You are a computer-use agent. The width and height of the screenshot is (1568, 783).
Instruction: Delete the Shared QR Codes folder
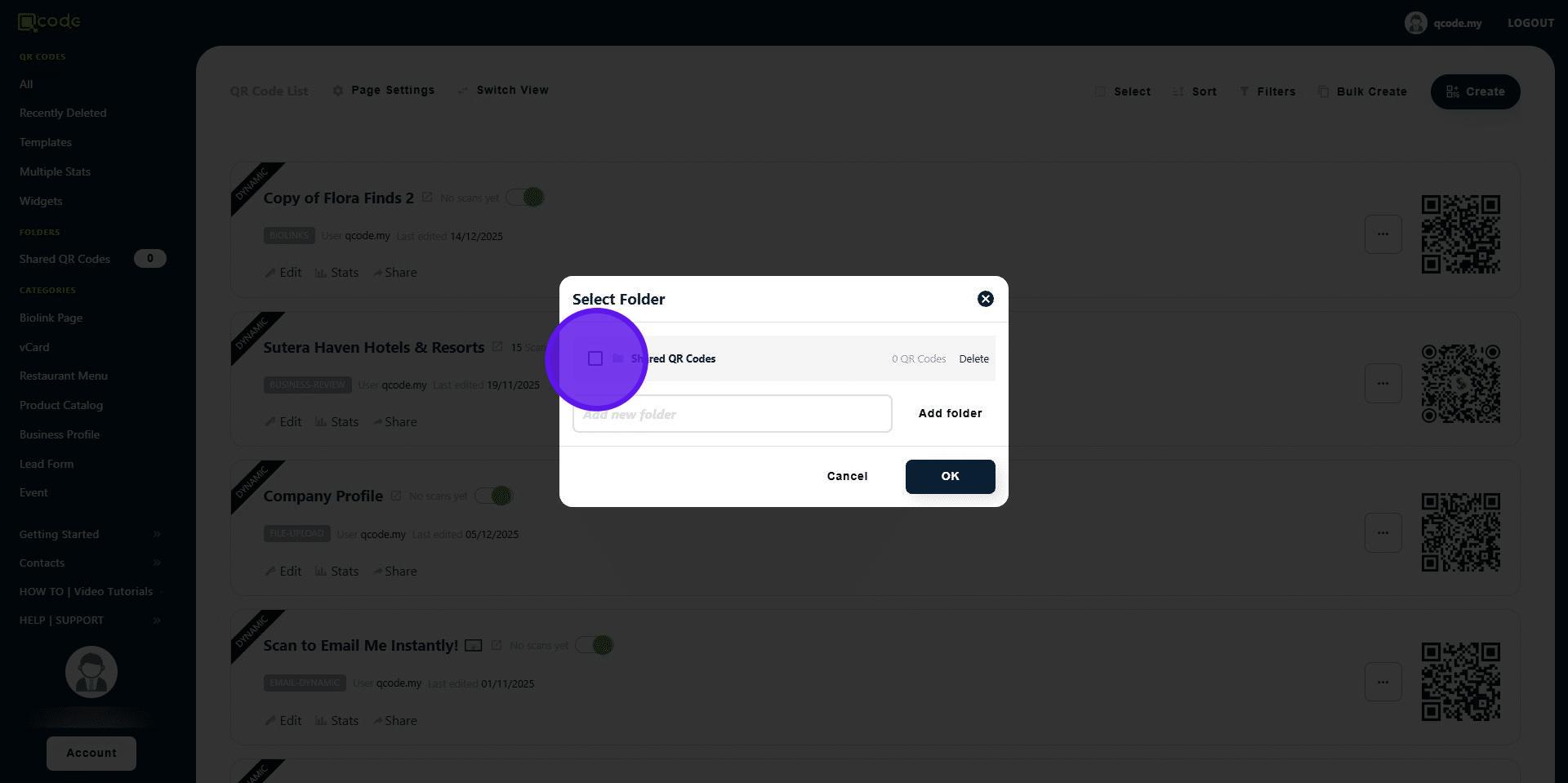[x=973, y=358]
